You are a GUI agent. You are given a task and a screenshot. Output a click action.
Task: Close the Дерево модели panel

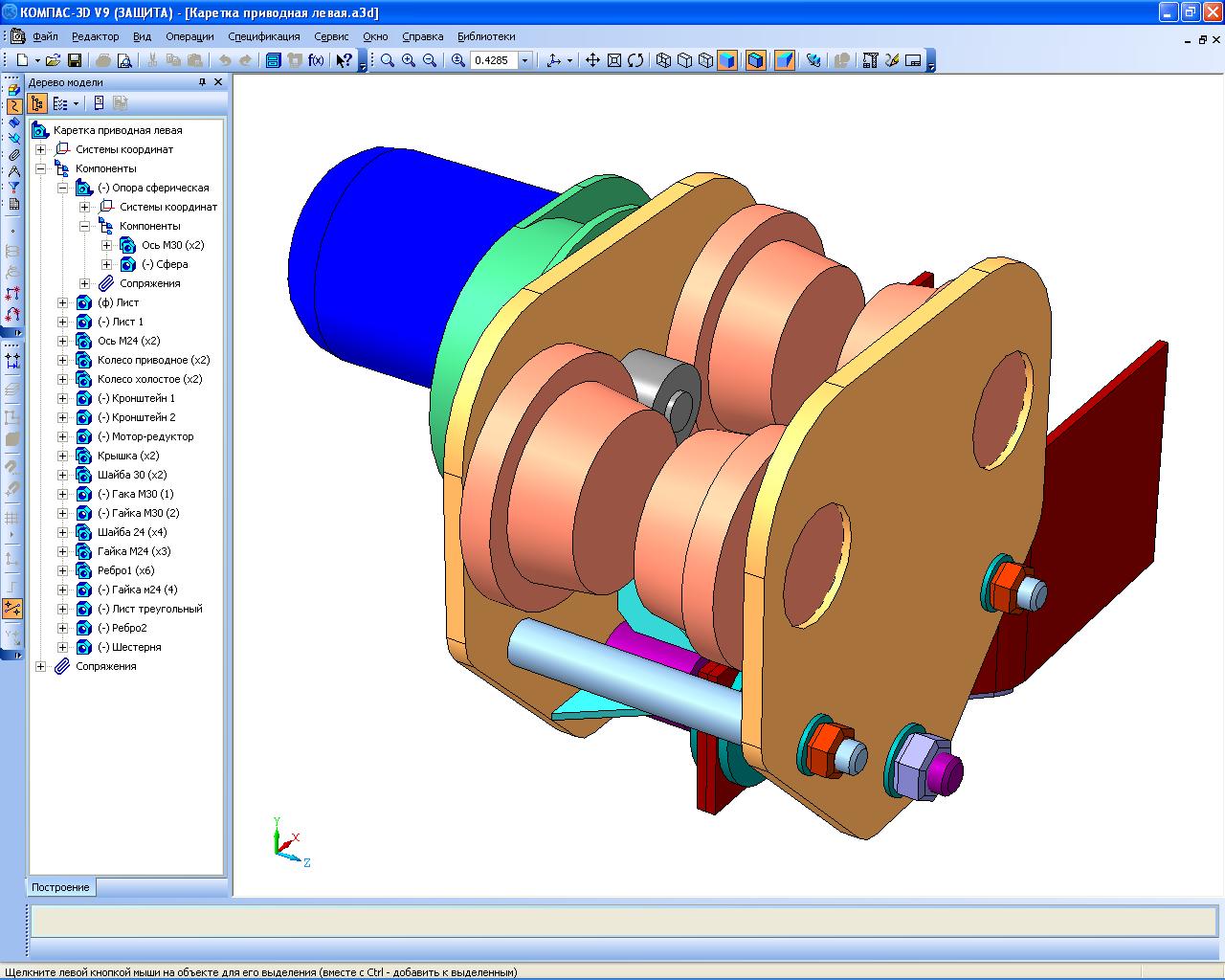click(218, 82)
